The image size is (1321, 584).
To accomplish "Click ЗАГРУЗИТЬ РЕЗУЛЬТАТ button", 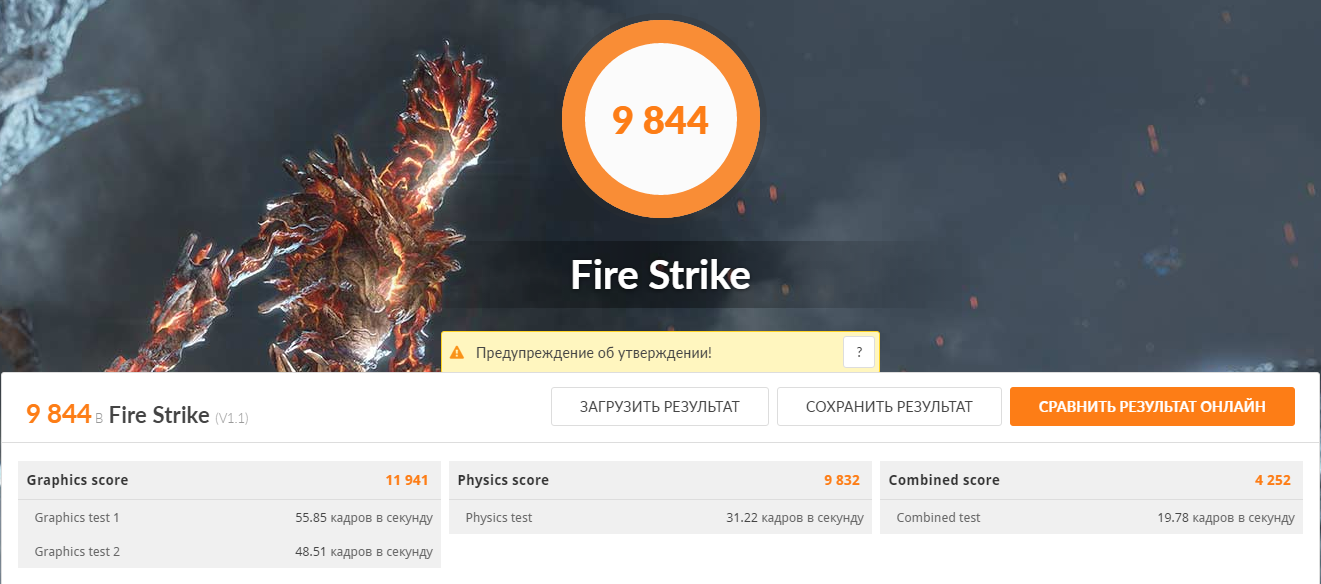I will click(660, 407).
